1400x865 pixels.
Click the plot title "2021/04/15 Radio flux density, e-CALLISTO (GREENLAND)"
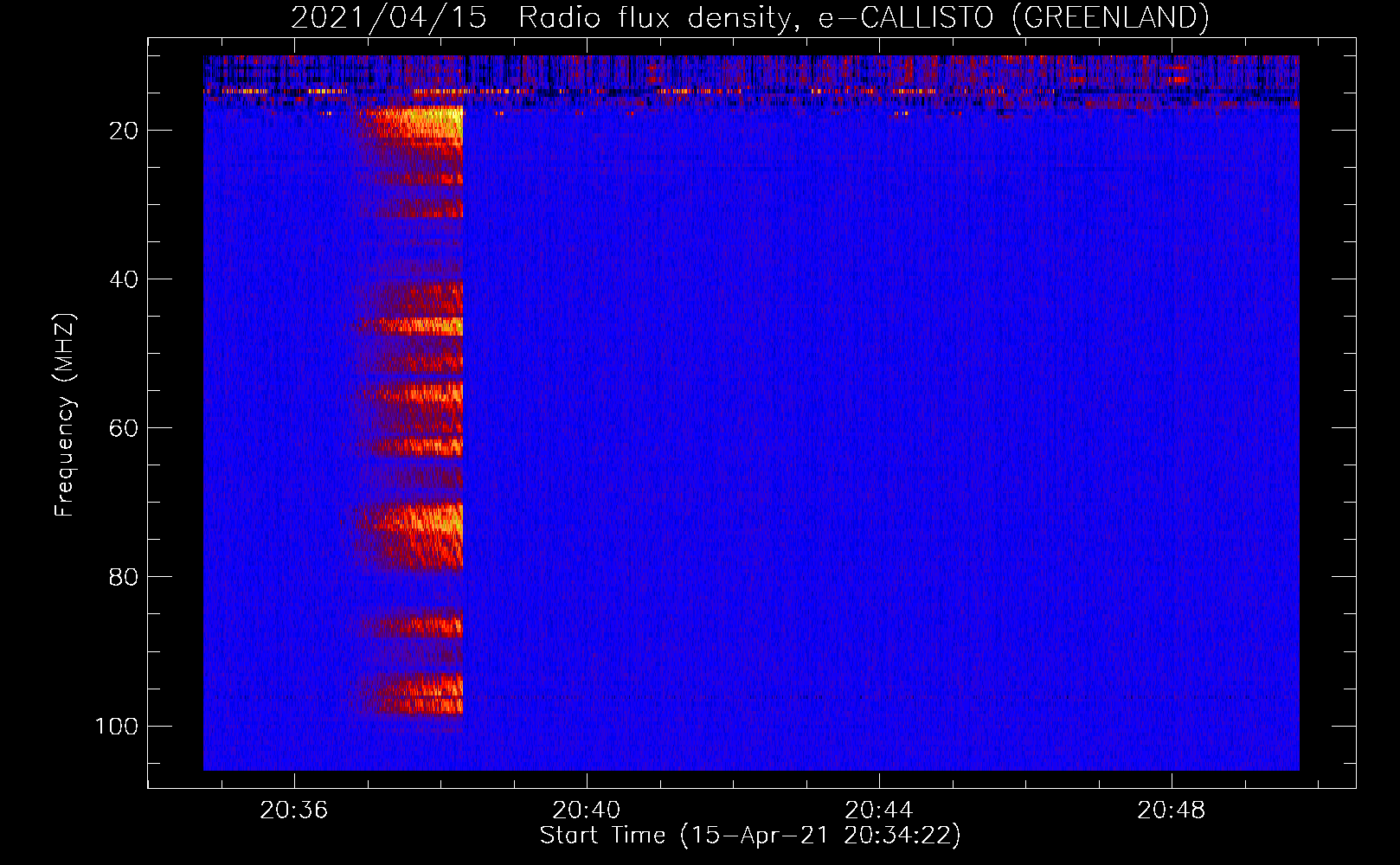pos(749,17)
